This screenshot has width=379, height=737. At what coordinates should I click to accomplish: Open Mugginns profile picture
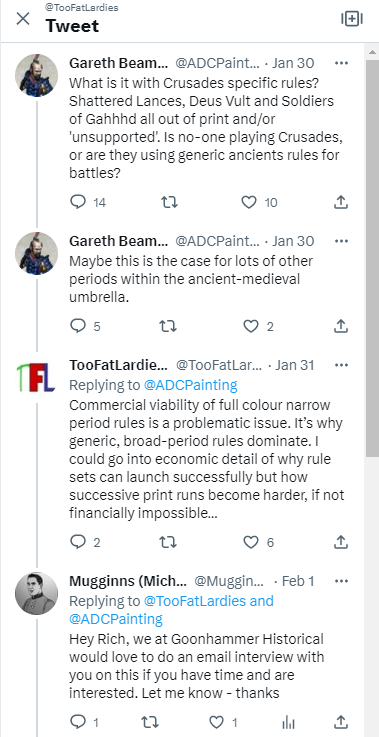tap(36, 593)
